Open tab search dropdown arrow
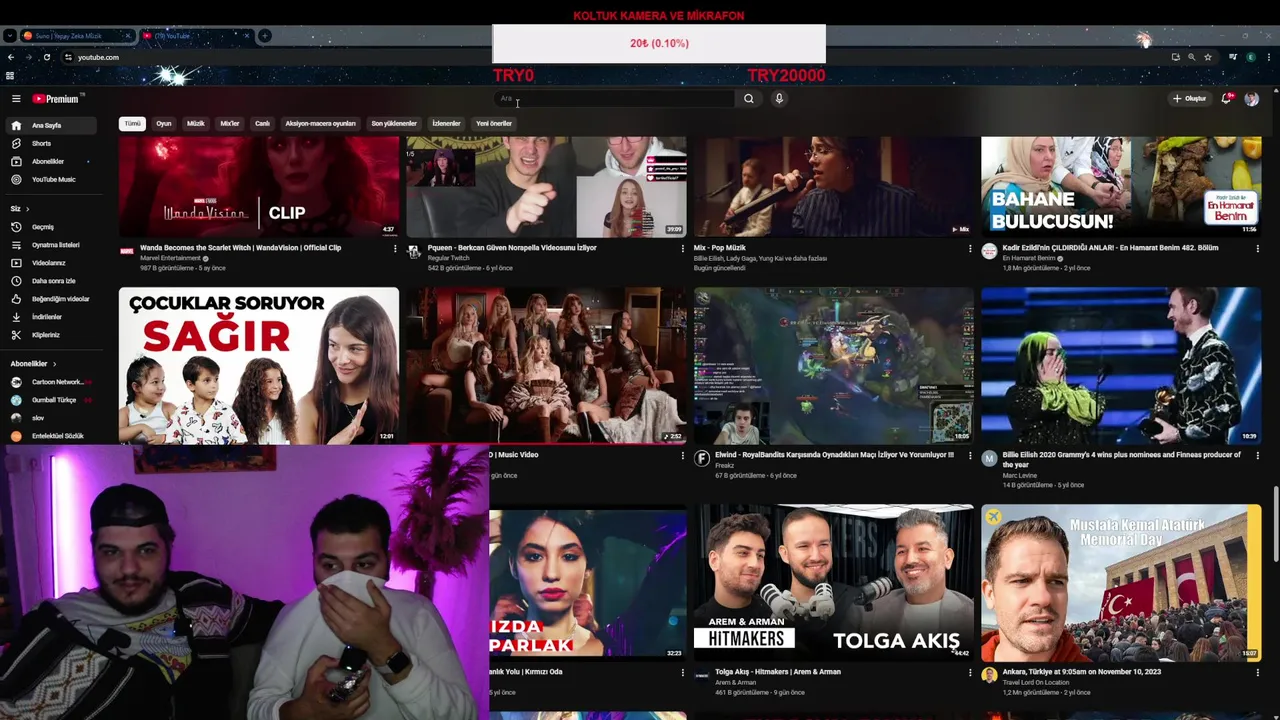Screen dimensions: 1280x720 click(9, 36)
